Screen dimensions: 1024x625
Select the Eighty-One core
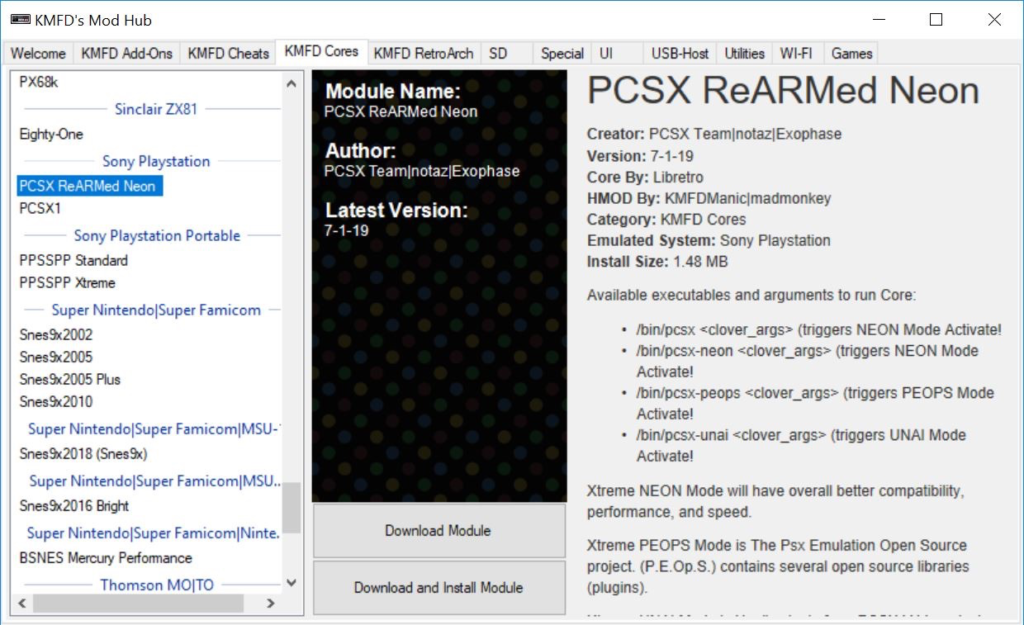[x=51, y=135]
